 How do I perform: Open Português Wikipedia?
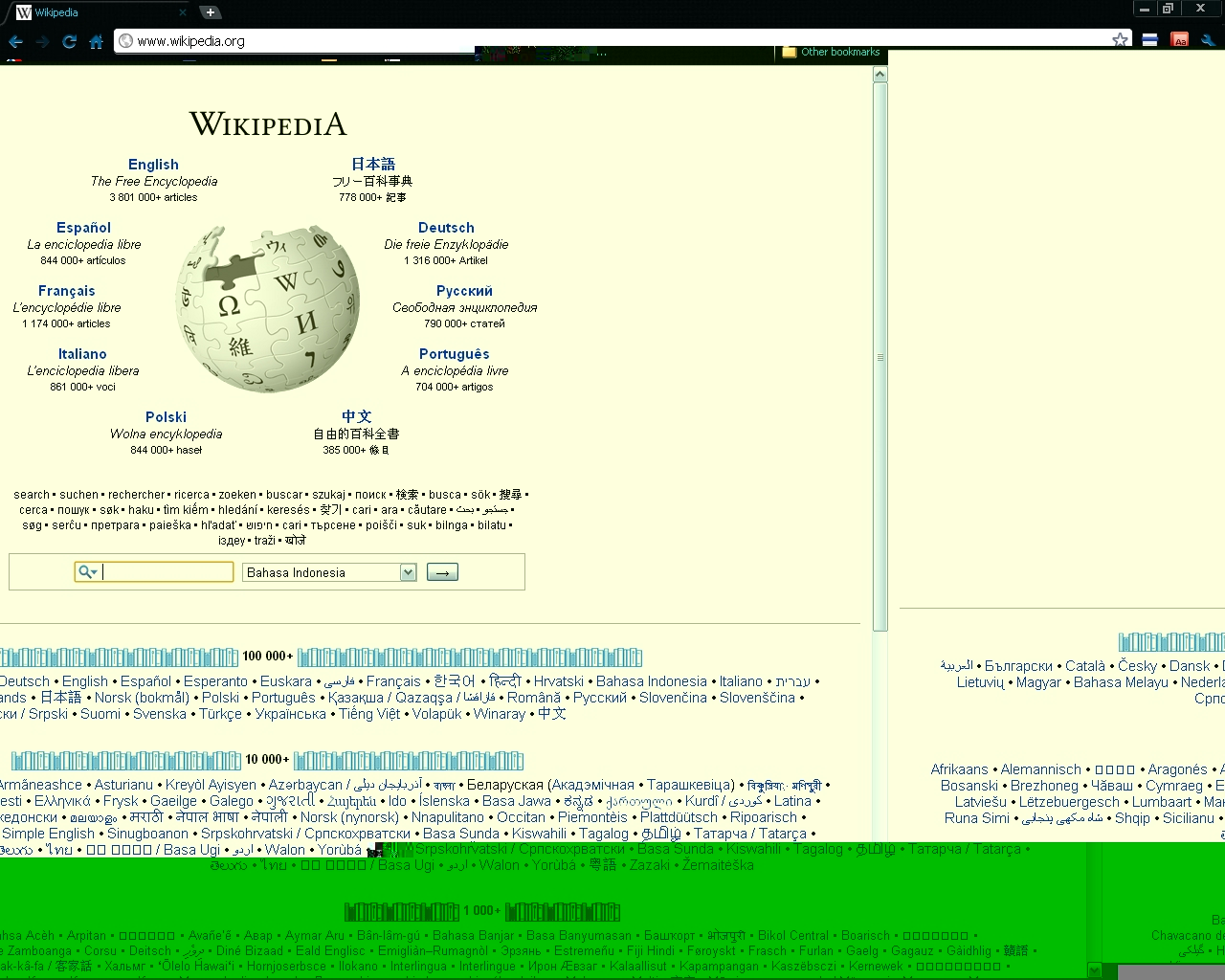click(x=454, y=354)
